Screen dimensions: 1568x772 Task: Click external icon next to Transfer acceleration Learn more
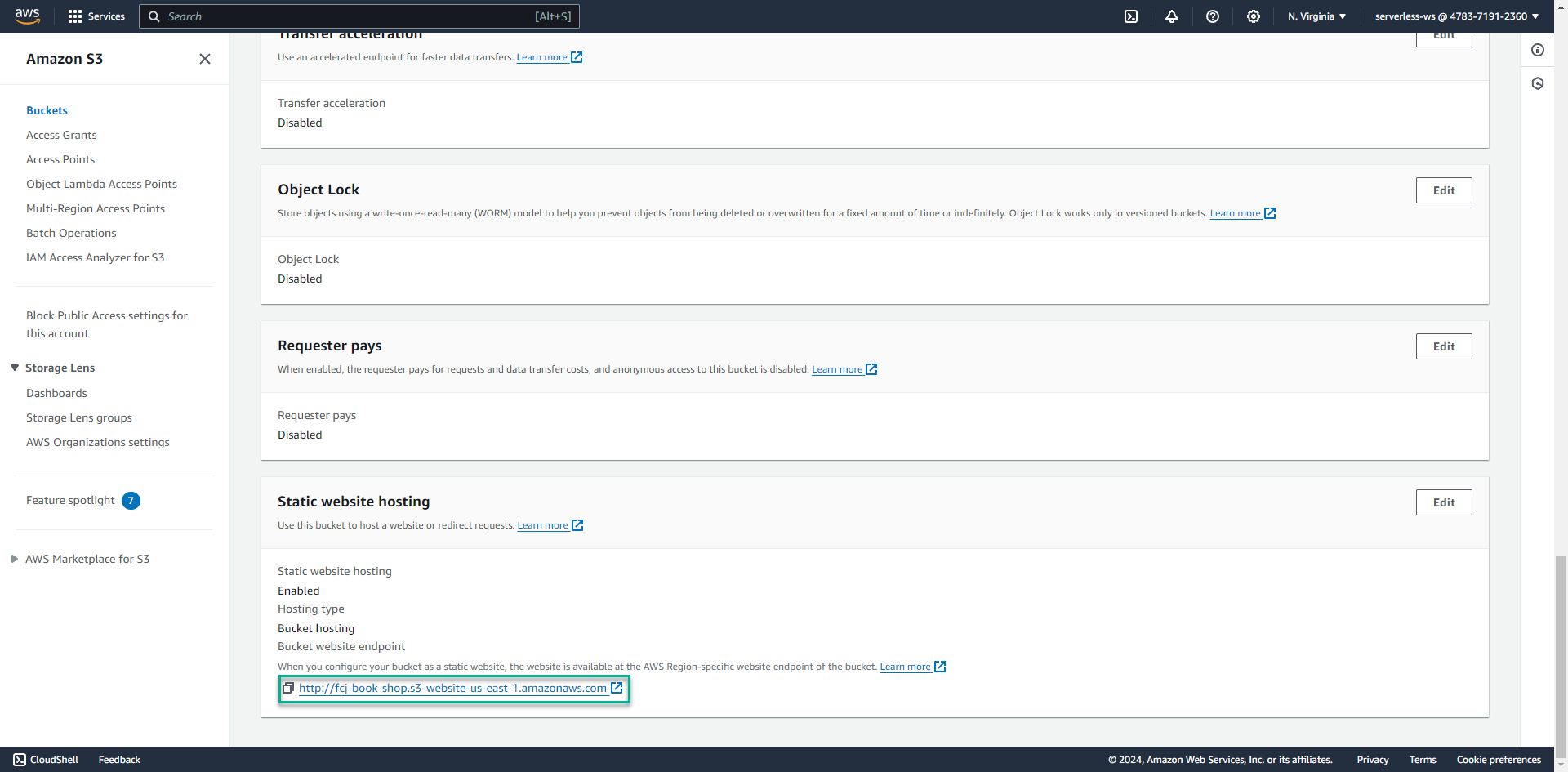pos(577,57)
